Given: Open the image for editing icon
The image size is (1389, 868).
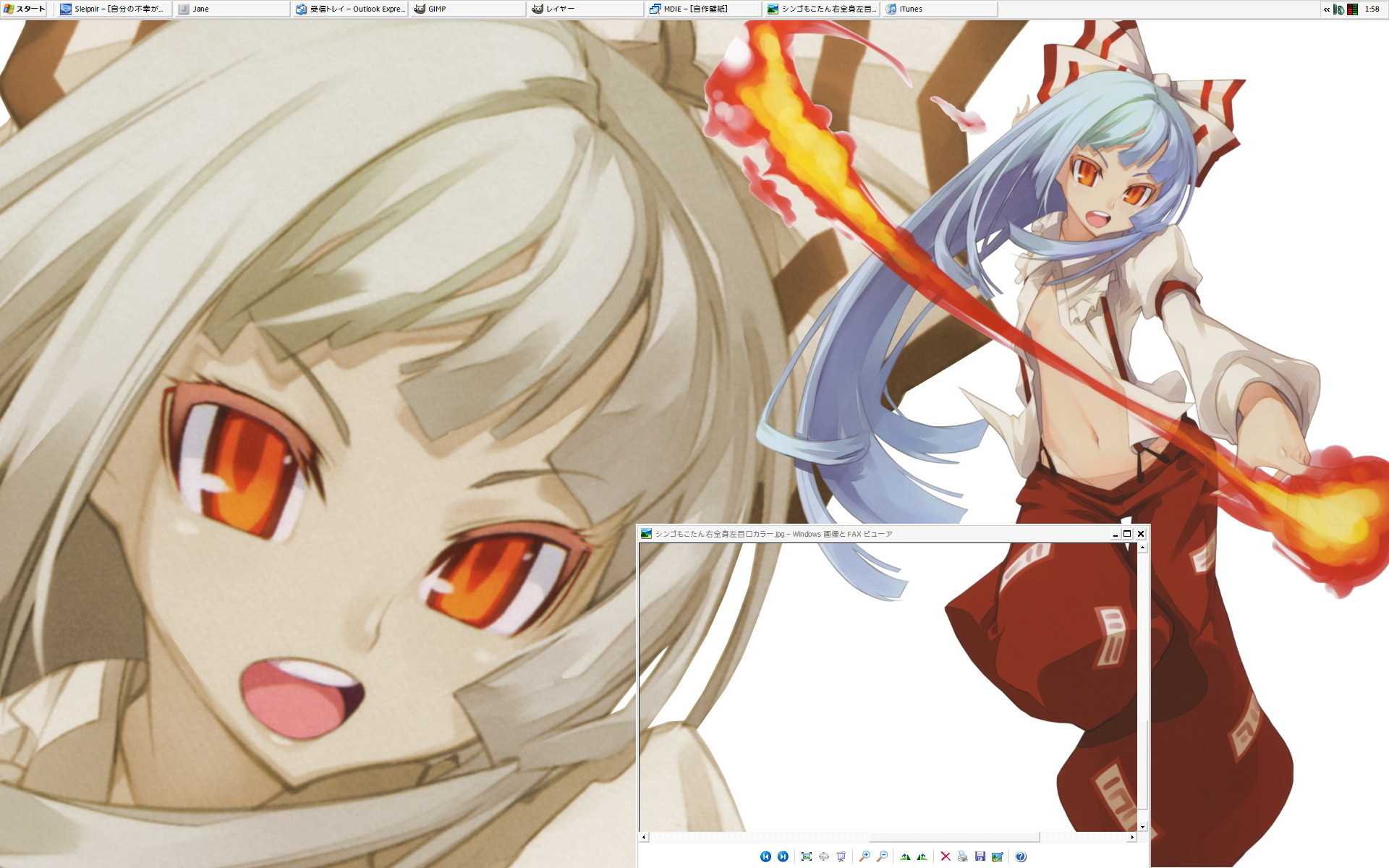Looking at the screenshot, I should [998, 856].
